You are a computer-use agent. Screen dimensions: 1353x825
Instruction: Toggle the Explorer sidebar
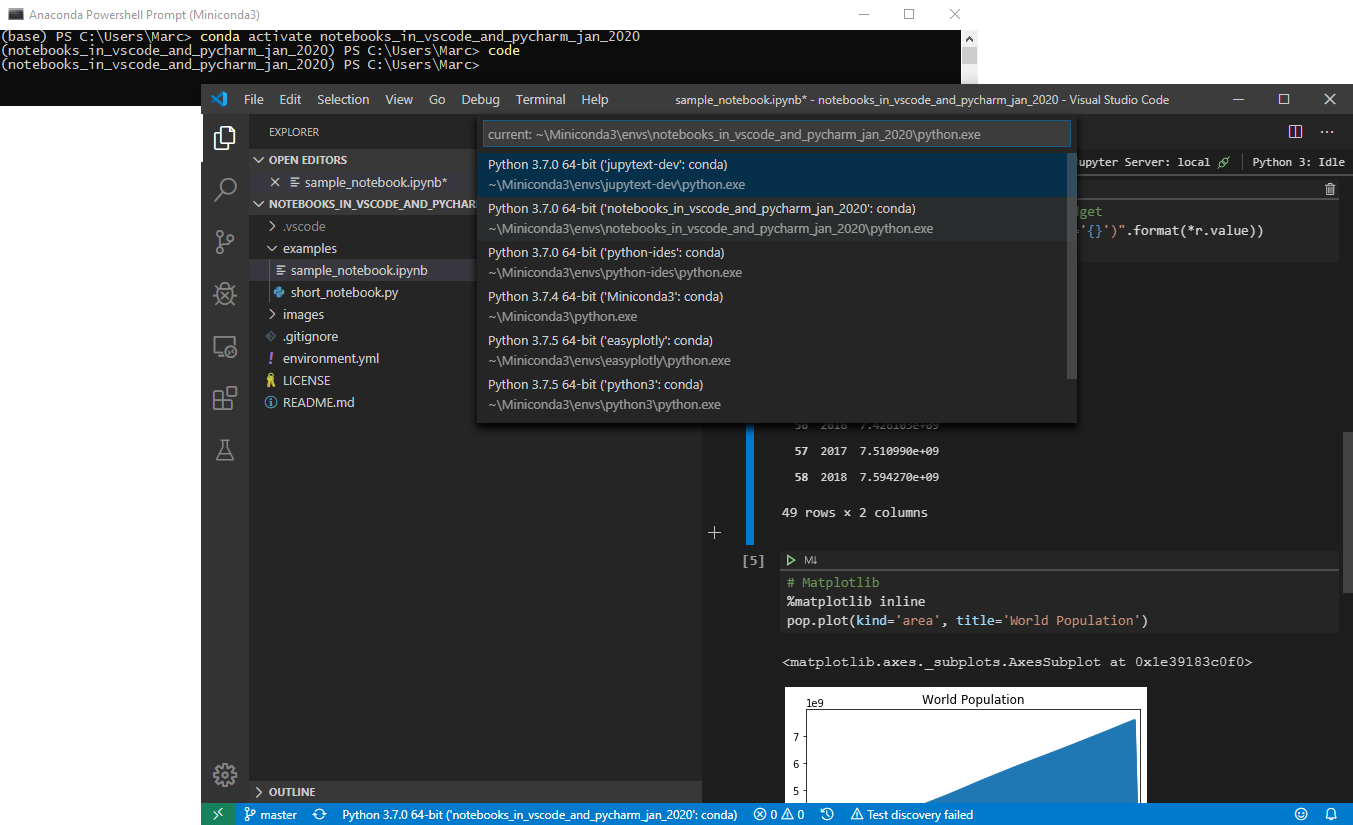pyautogui.click(x=224, y=138)
